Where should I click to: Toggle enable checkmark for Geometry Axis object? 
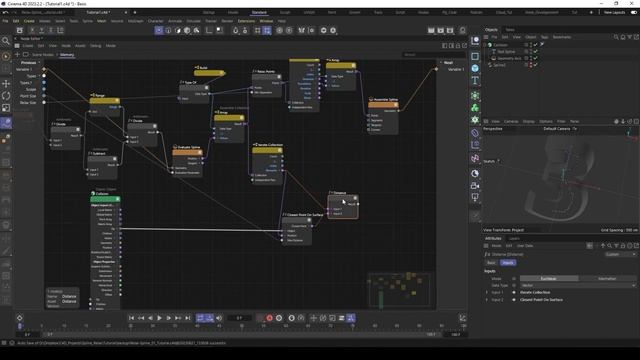point(536,58)
